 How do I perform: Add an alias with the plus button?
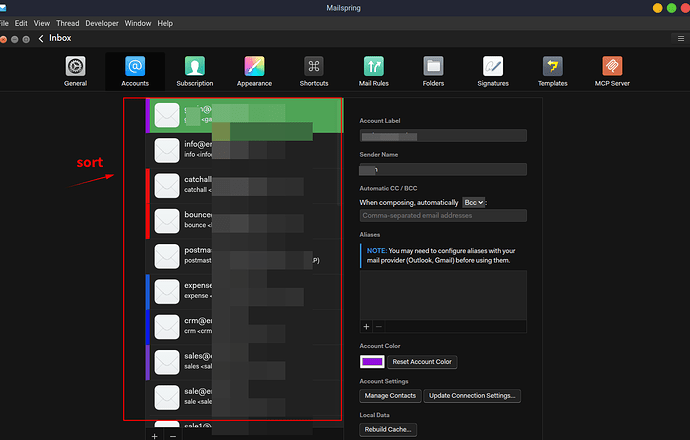(x=366, y=326)
